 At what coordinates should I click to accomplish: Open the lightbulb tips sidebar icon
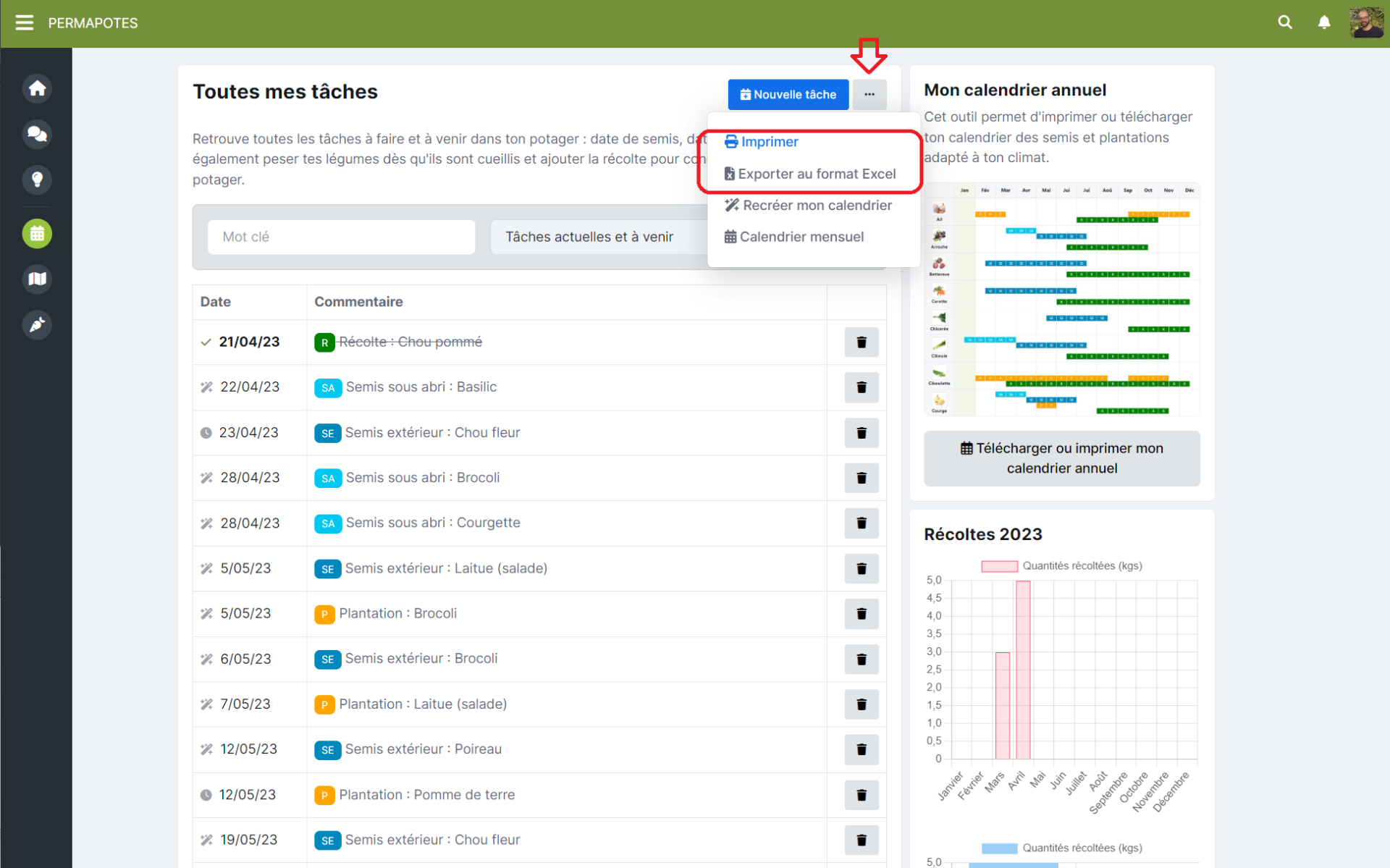(x=37, y=179)
